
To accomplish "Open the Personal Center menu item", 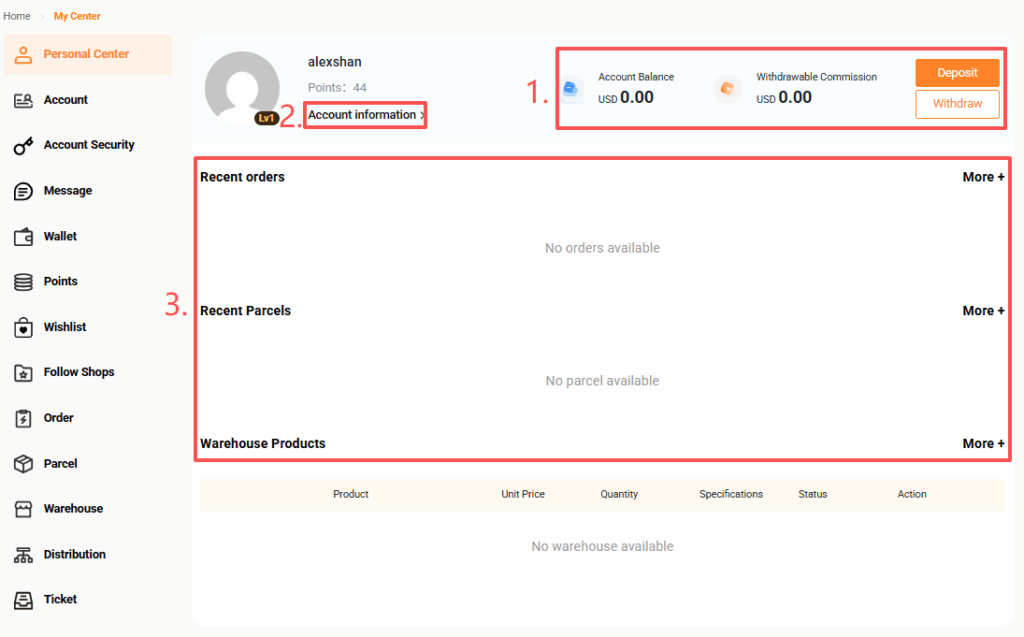I will [x=86, y=54].
